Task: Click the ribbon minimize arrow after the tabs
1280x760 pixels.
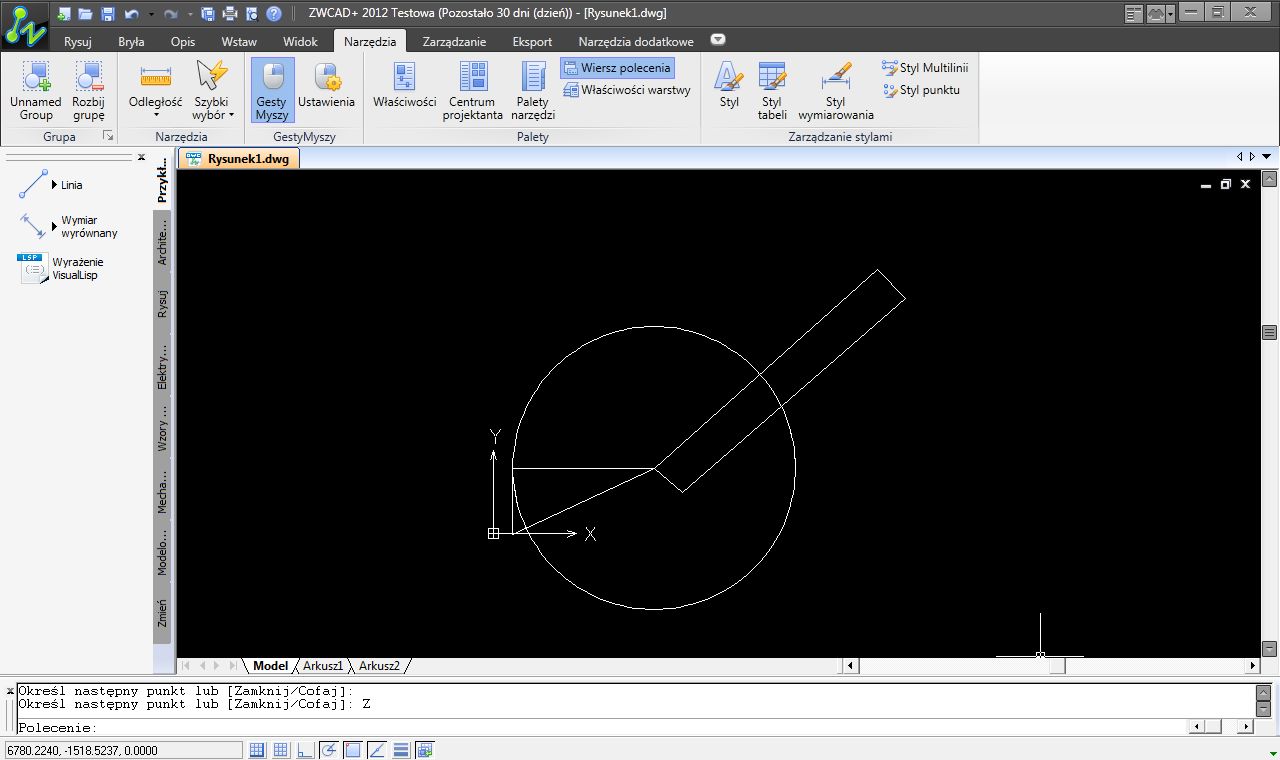Action: [x=717, y=40]
